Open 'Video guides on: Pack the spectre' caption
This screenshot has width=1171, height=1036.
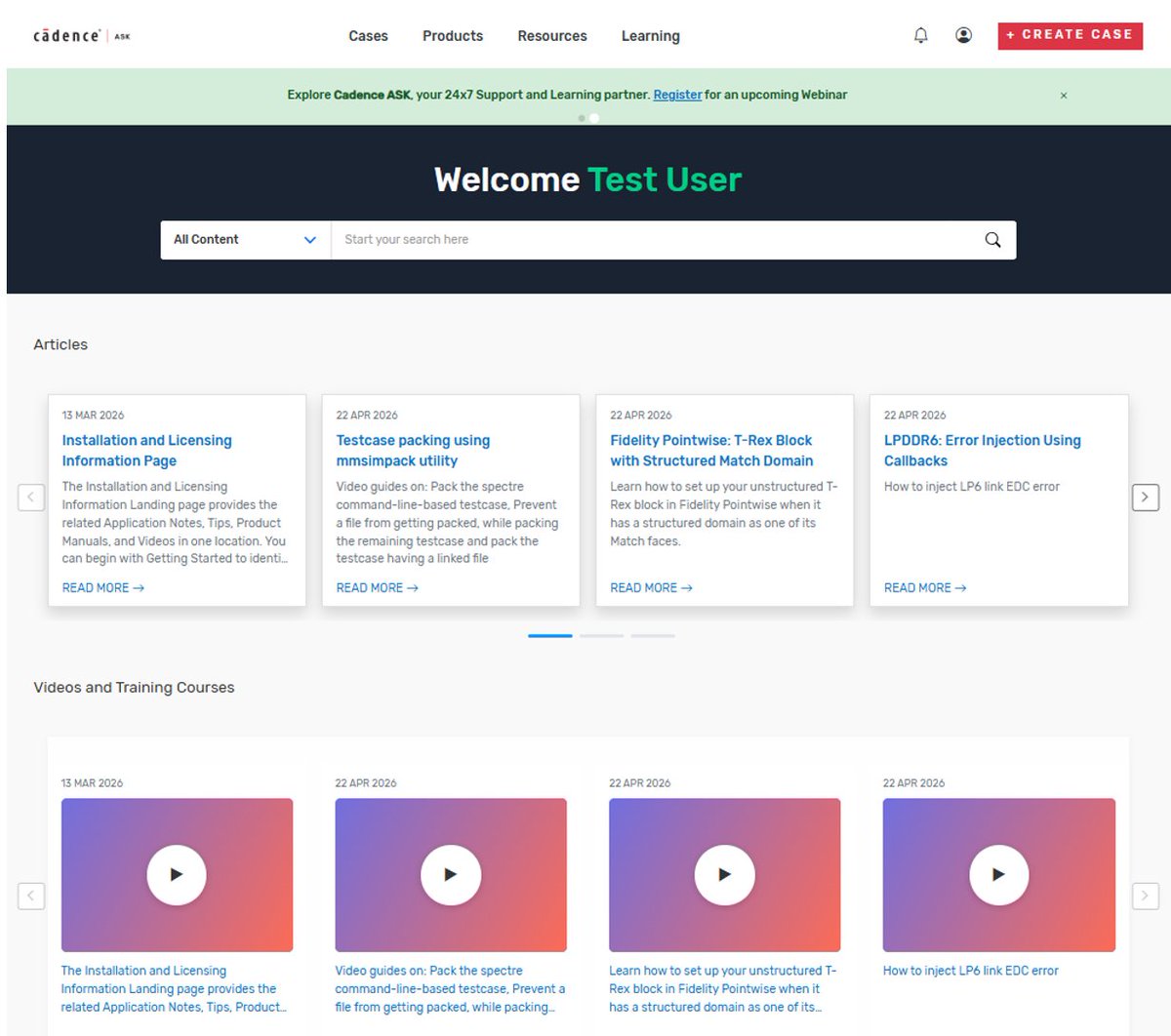(450, 989)
